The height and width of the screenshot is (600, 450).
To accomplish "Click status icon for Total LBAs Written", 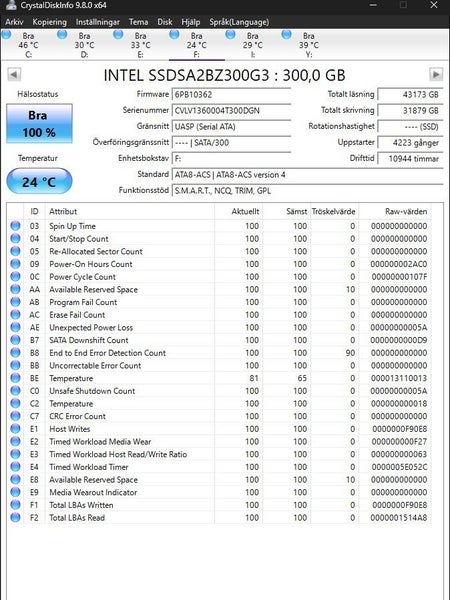I will pyautogui.click(x=15, y=504).
